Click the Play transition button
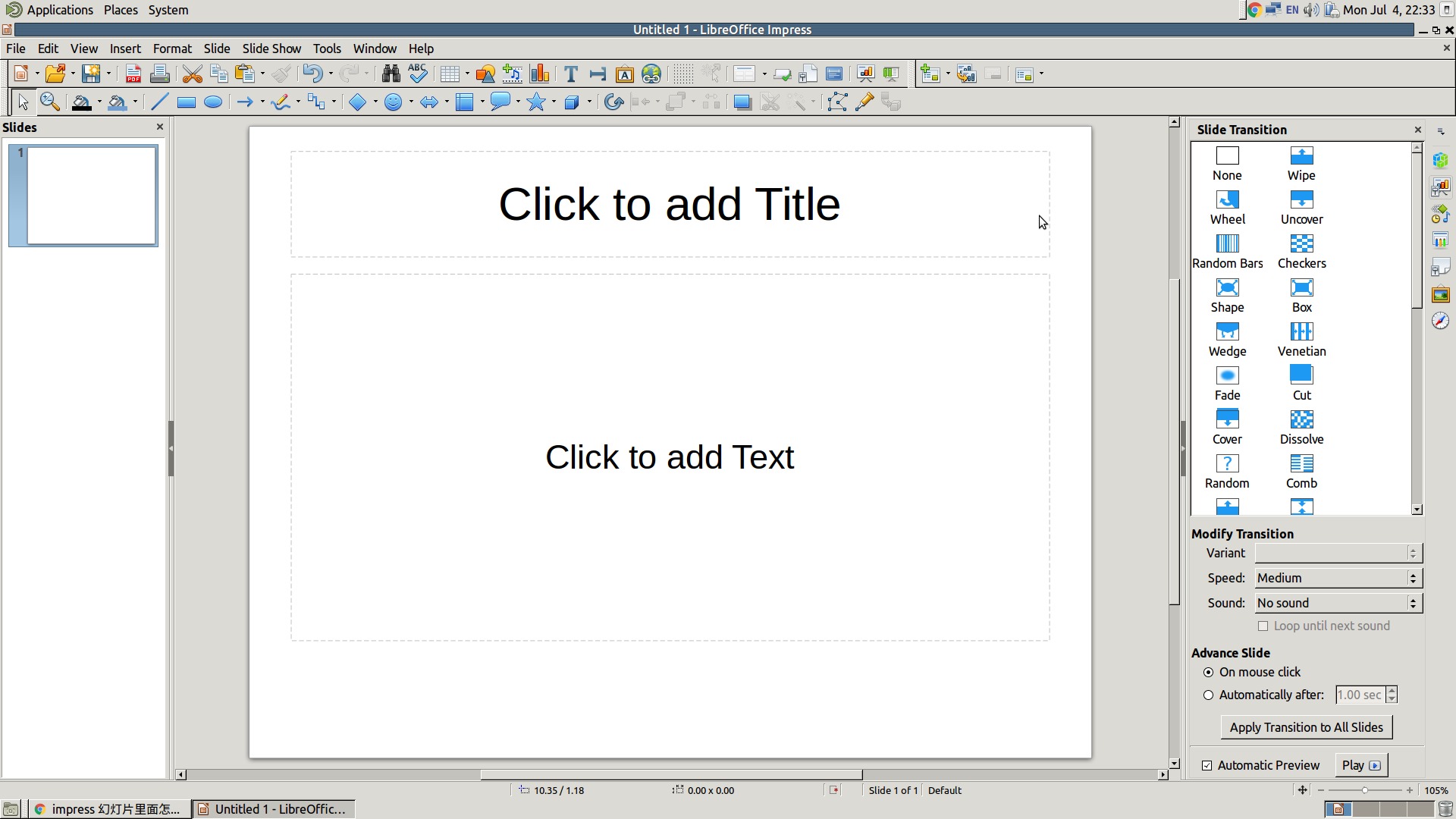The height and width of the screenshot is (819, 1456). [1361, 766]
